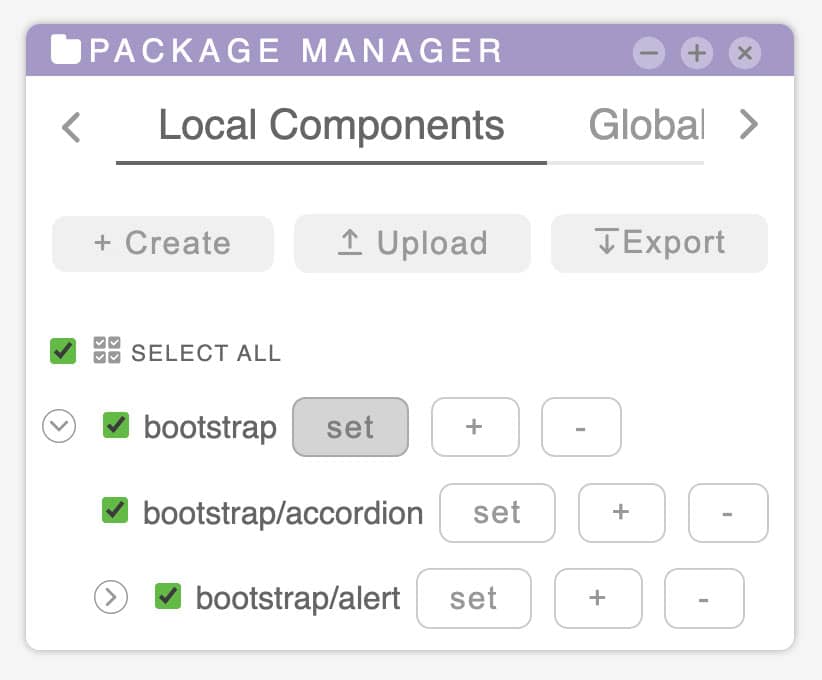Toggle the bootstrap/alert checkbox
Screen dimensions: 822x680
click(x=168, y=596)
